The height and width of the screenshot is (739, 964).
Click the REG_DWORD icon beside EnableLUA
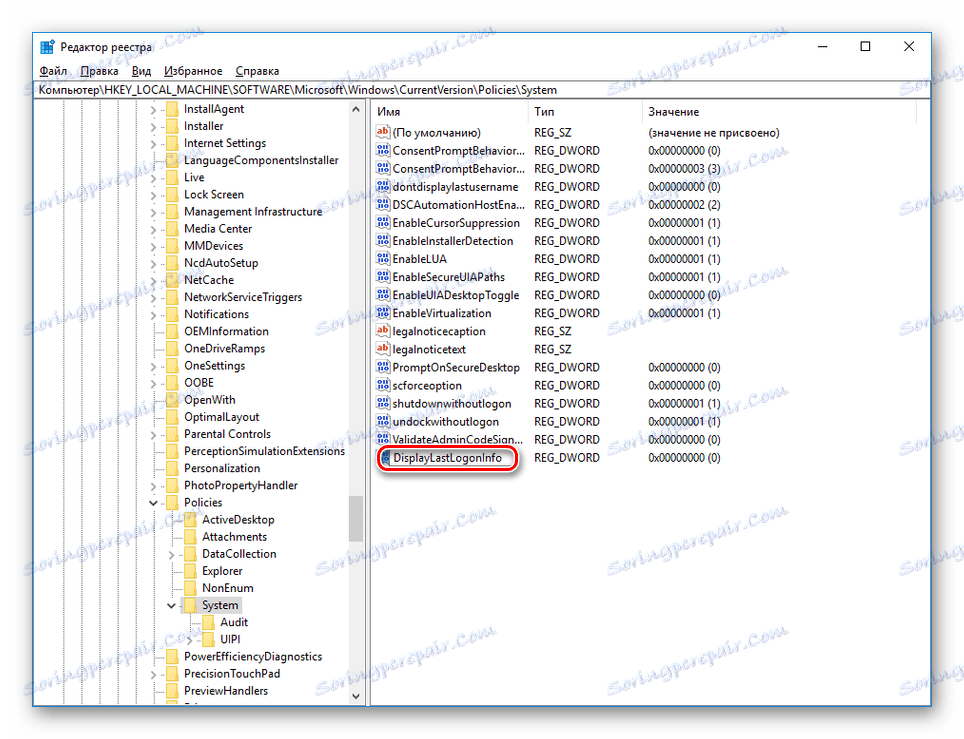[384, 258]
